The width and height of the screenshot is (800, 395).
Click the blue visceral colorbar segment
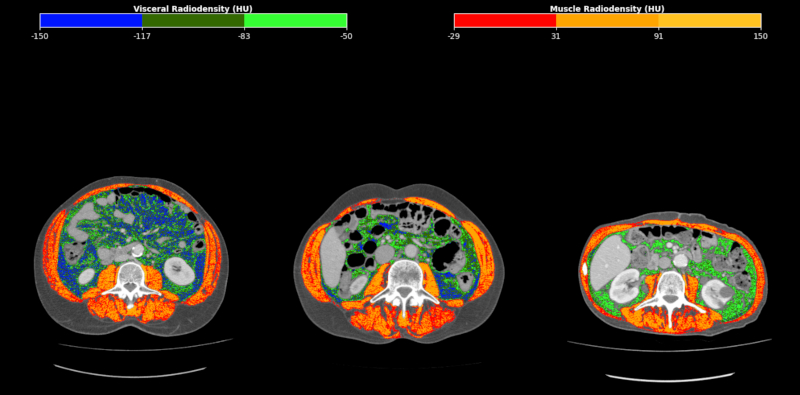91,20
